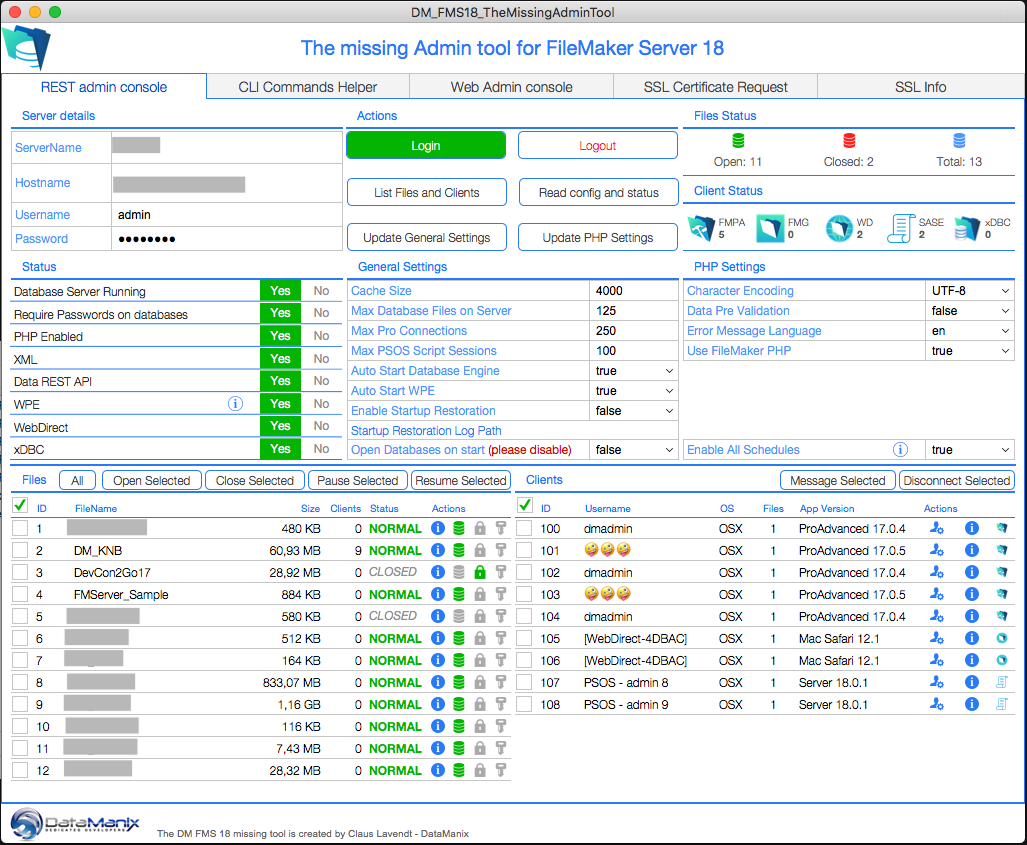1027x845 pixels.
Task: Click FileMaker app icon for client 102
Action: click(x=1001, y=572)
